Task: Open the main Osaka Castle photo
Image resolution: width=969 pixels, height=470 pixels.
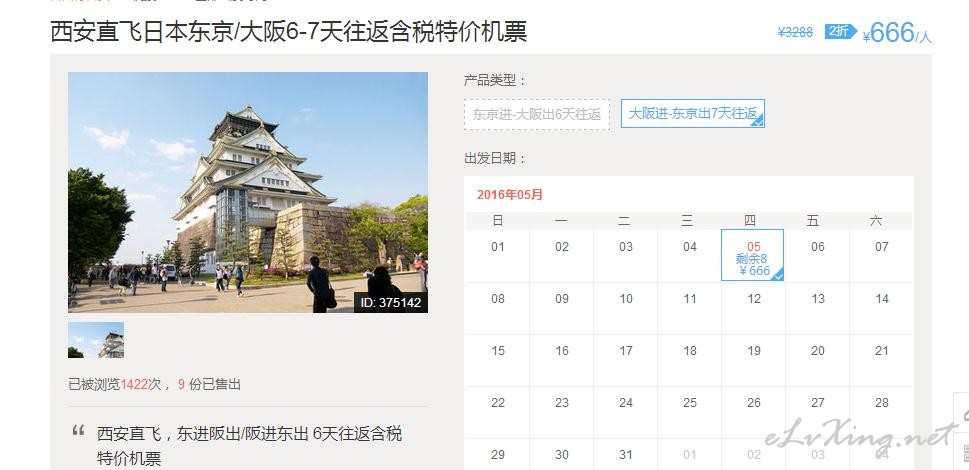Action: (248, 192)
